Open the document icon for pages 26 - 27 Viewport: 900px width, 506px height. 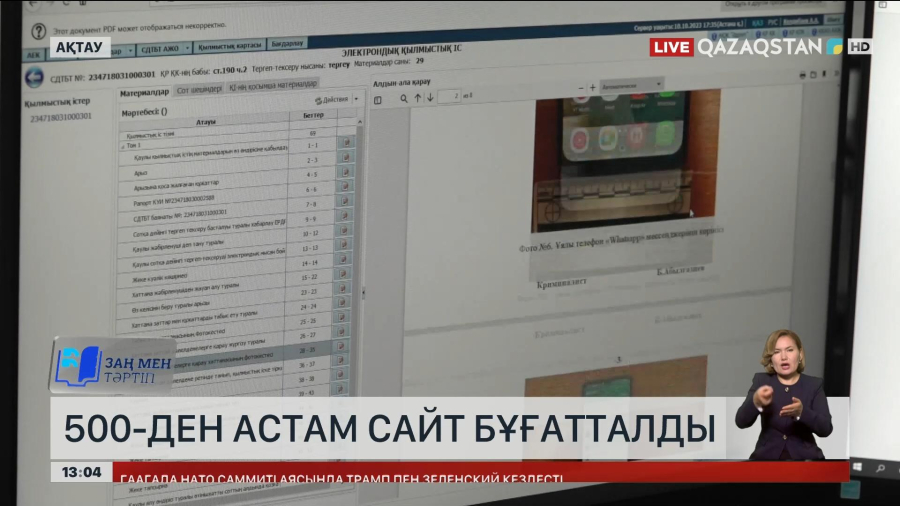coord(341,331)
